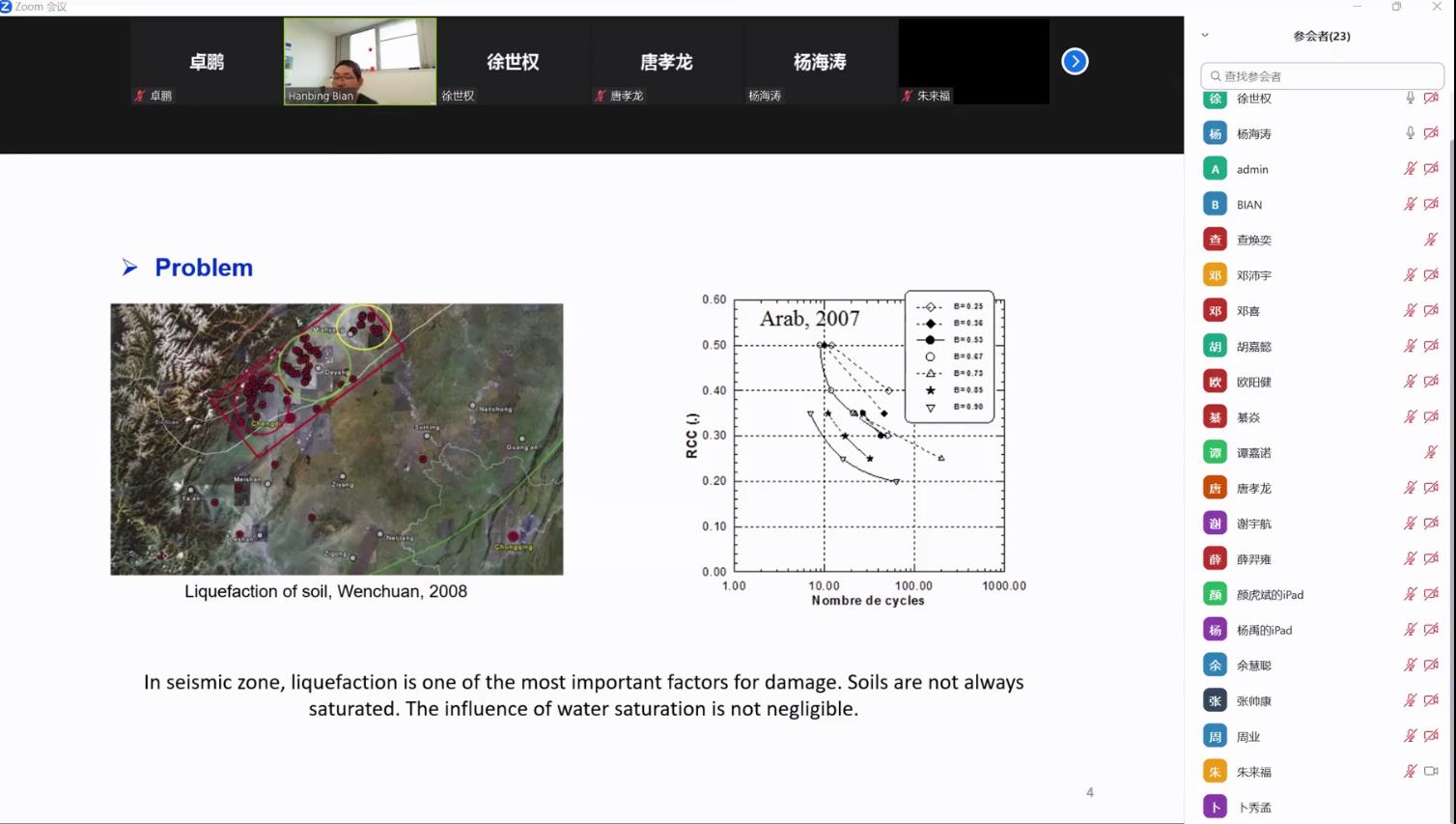1456x824 pixels.
Task: Click the Zoom logo in the title bar
Action: click(x=7, y=7)
